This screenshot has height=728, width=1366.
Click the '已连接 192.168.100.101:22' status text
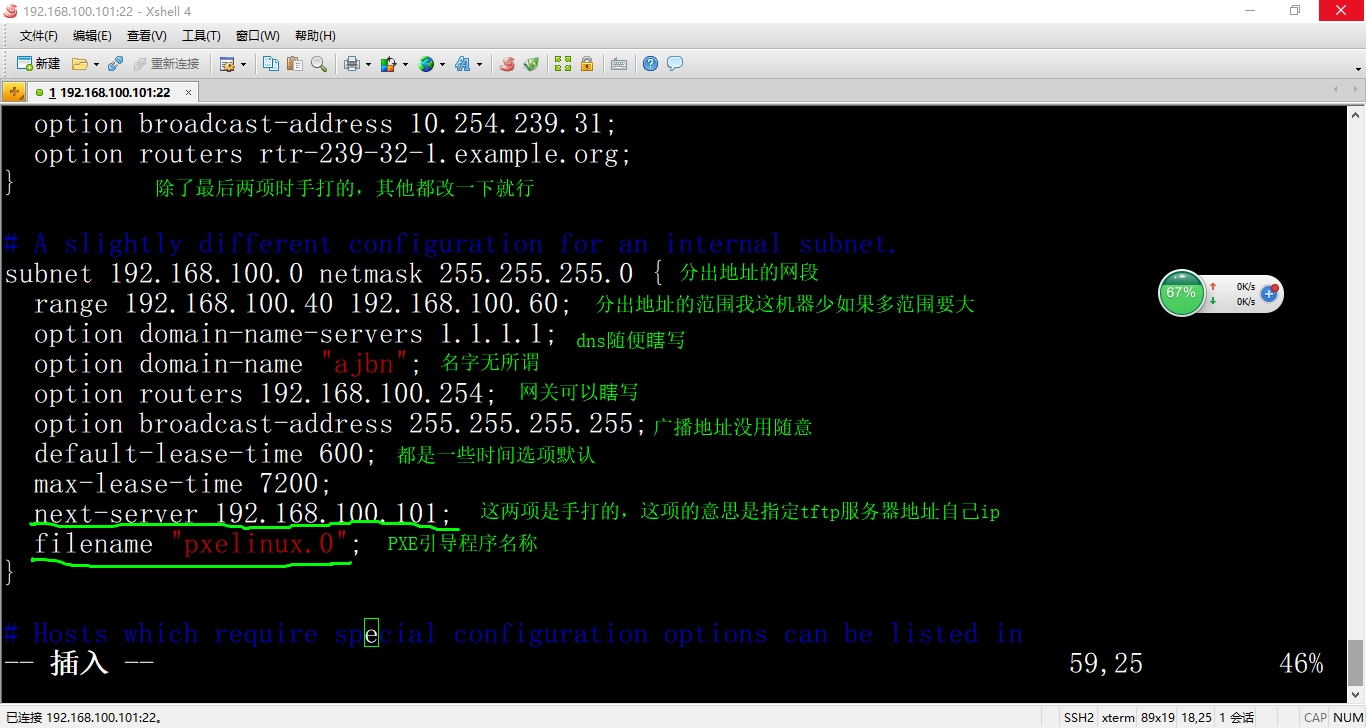(84, 717)
